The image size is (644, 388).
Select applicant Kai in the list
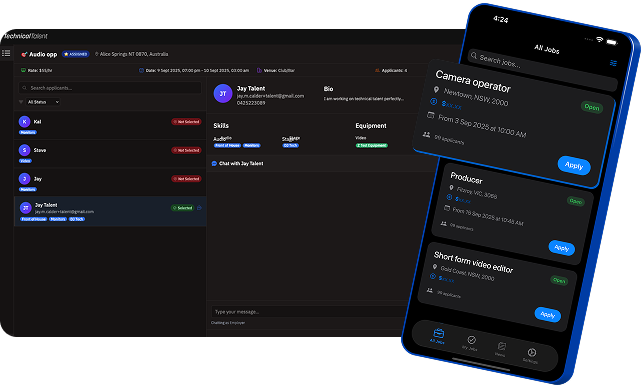tap(110, 125)
